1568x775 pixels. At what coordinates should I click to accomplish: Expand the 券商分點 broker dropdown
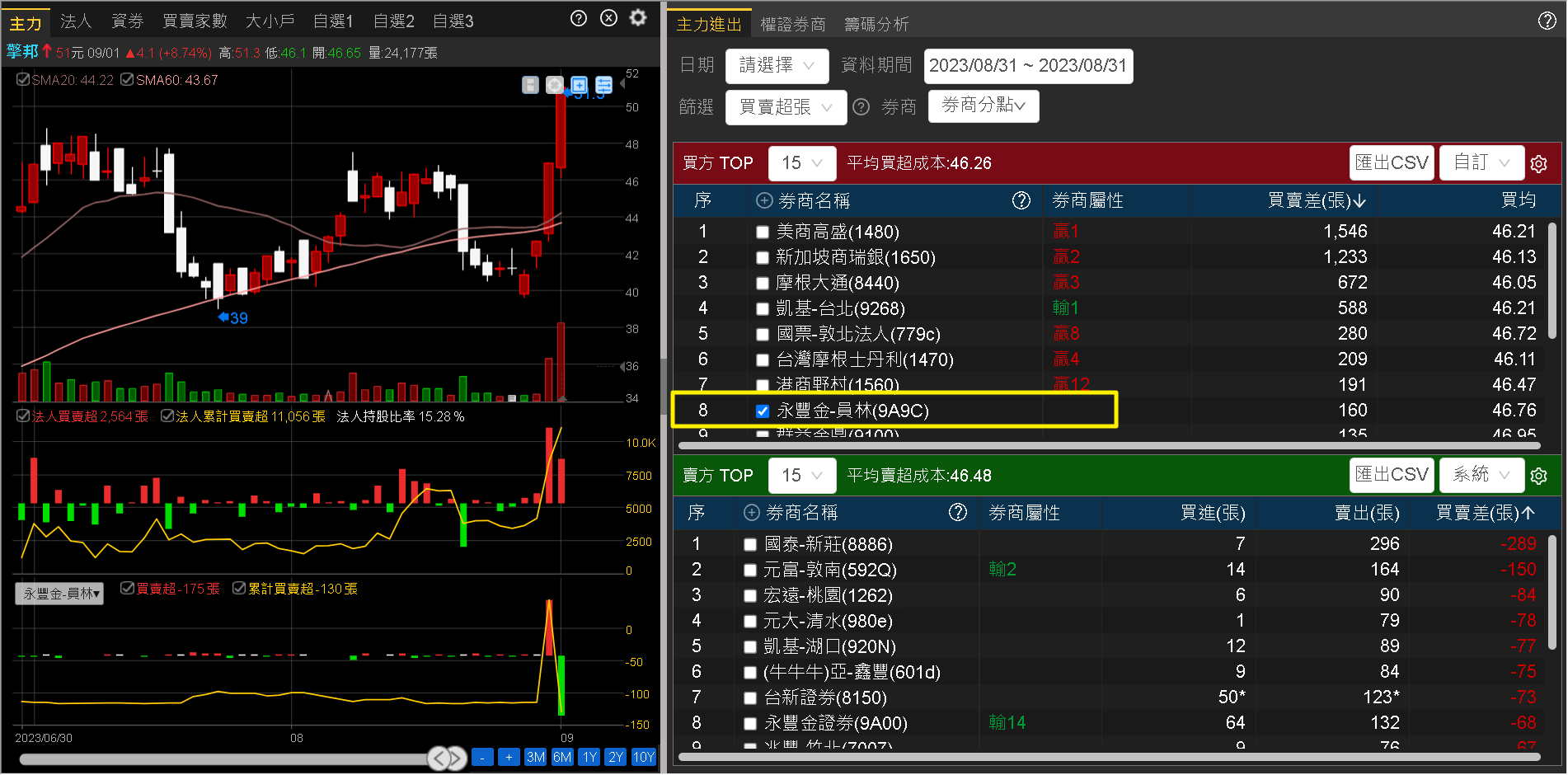[983, 106]
